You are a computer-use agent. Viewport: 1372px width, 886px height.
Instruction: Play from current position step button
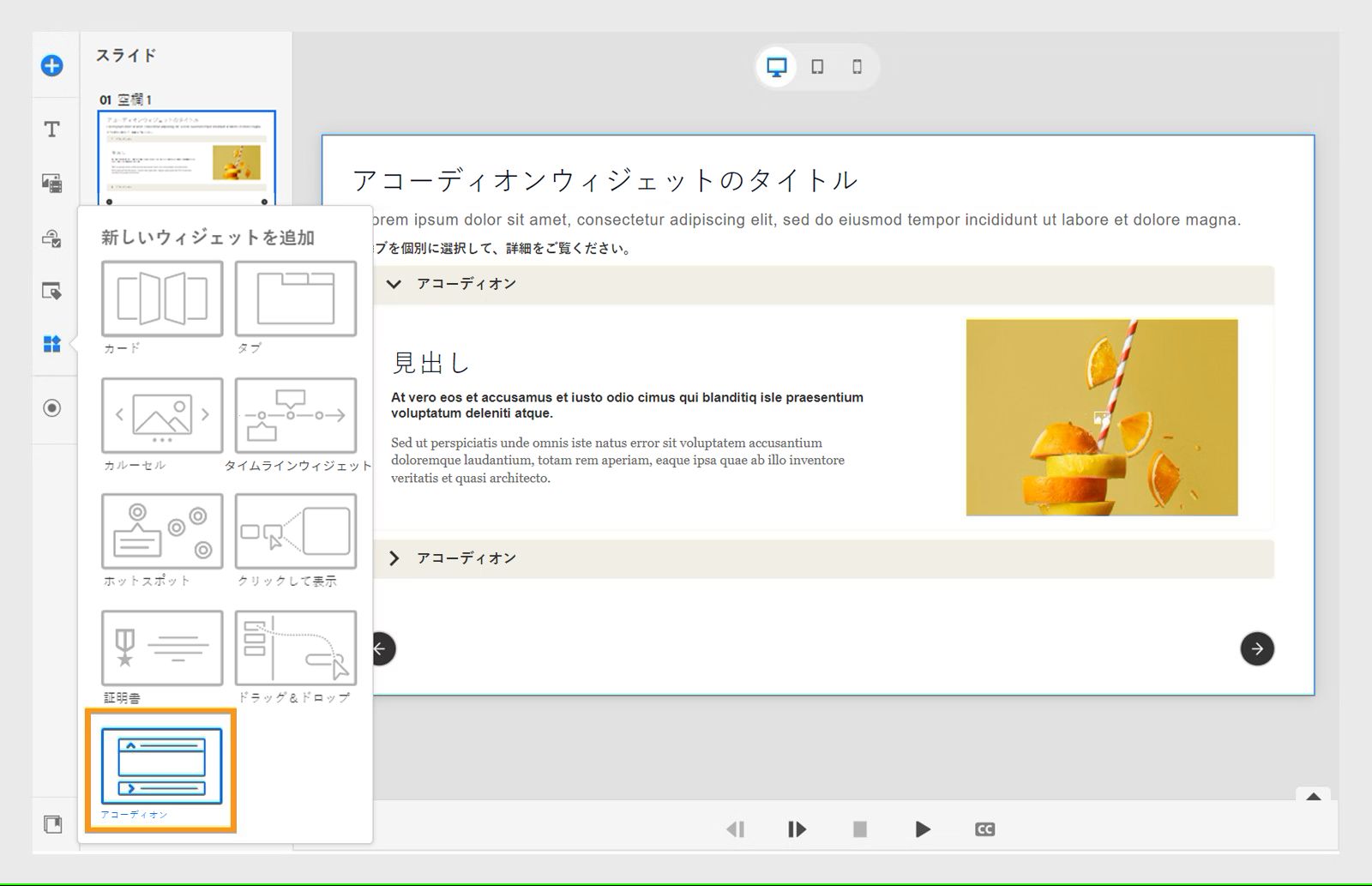(x=797, y=829)
